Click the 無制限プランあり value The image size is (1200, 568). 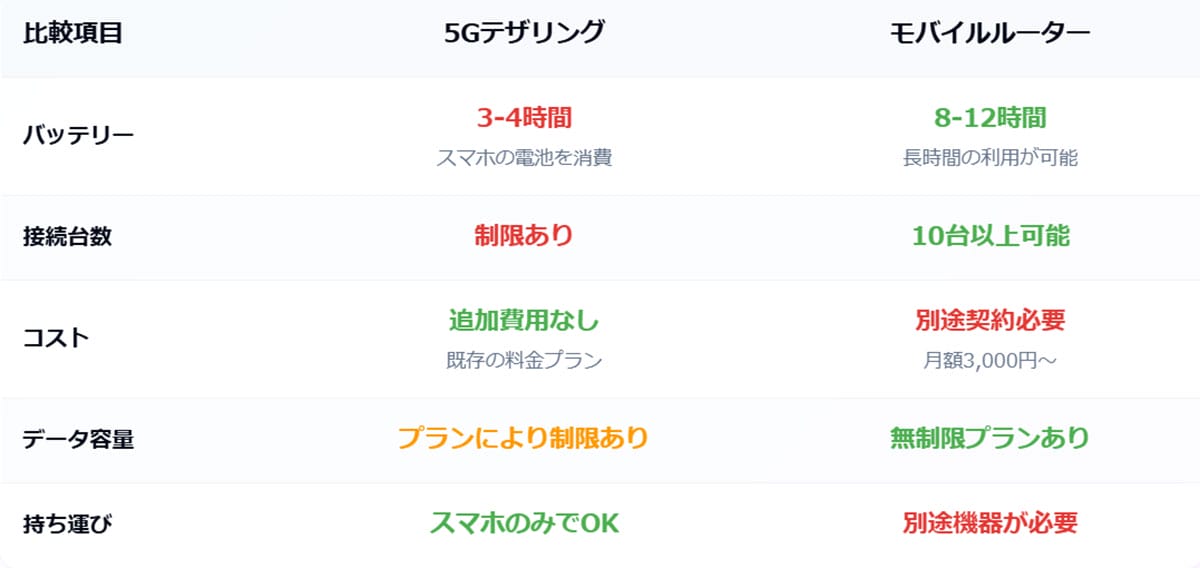[x=989, y=438]
